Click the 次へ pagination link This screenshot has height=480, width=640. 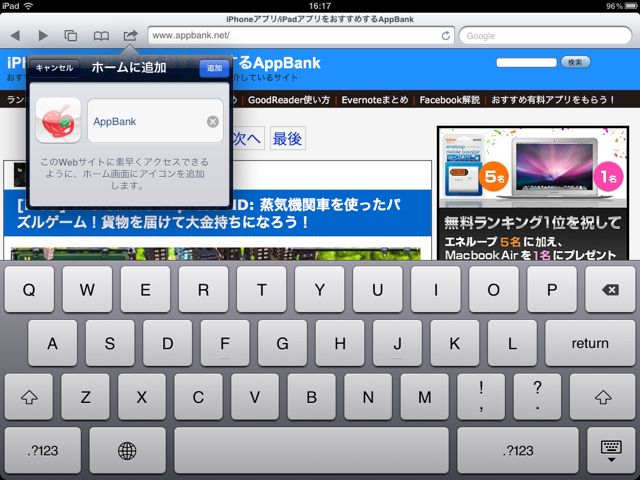248,139
